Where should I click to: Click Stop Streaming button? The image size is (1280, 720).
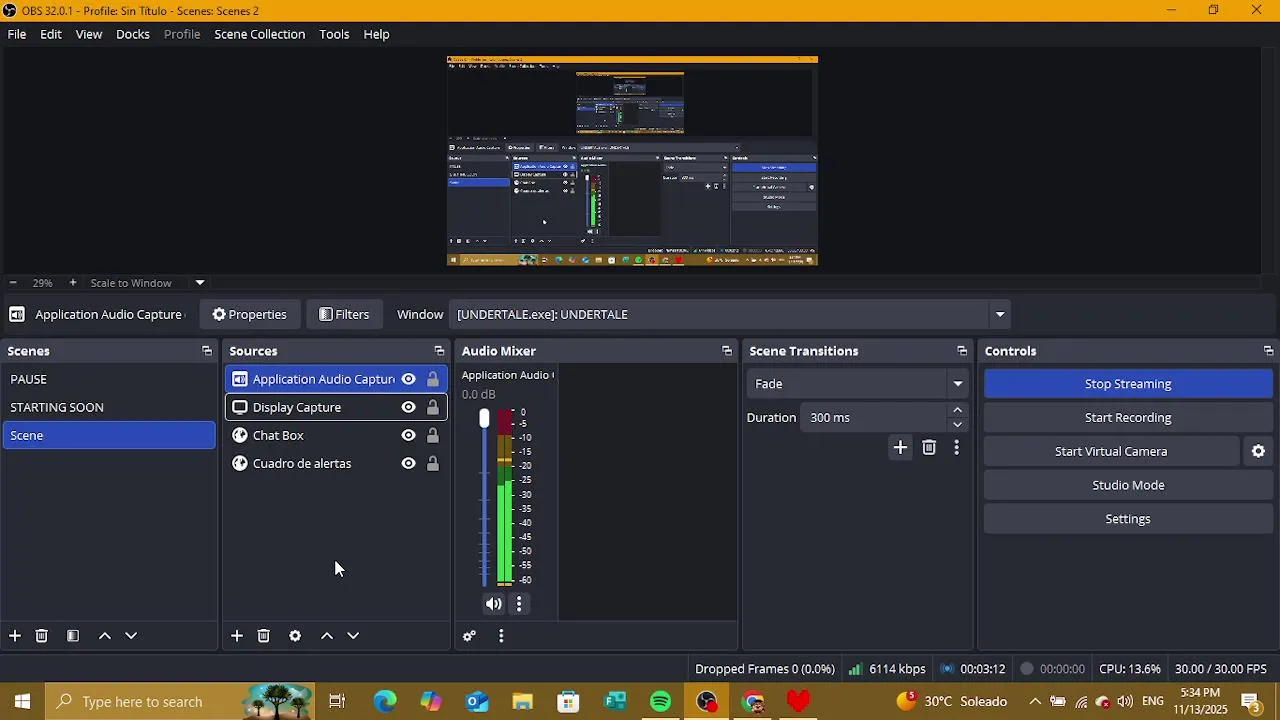pos(1128,384)
